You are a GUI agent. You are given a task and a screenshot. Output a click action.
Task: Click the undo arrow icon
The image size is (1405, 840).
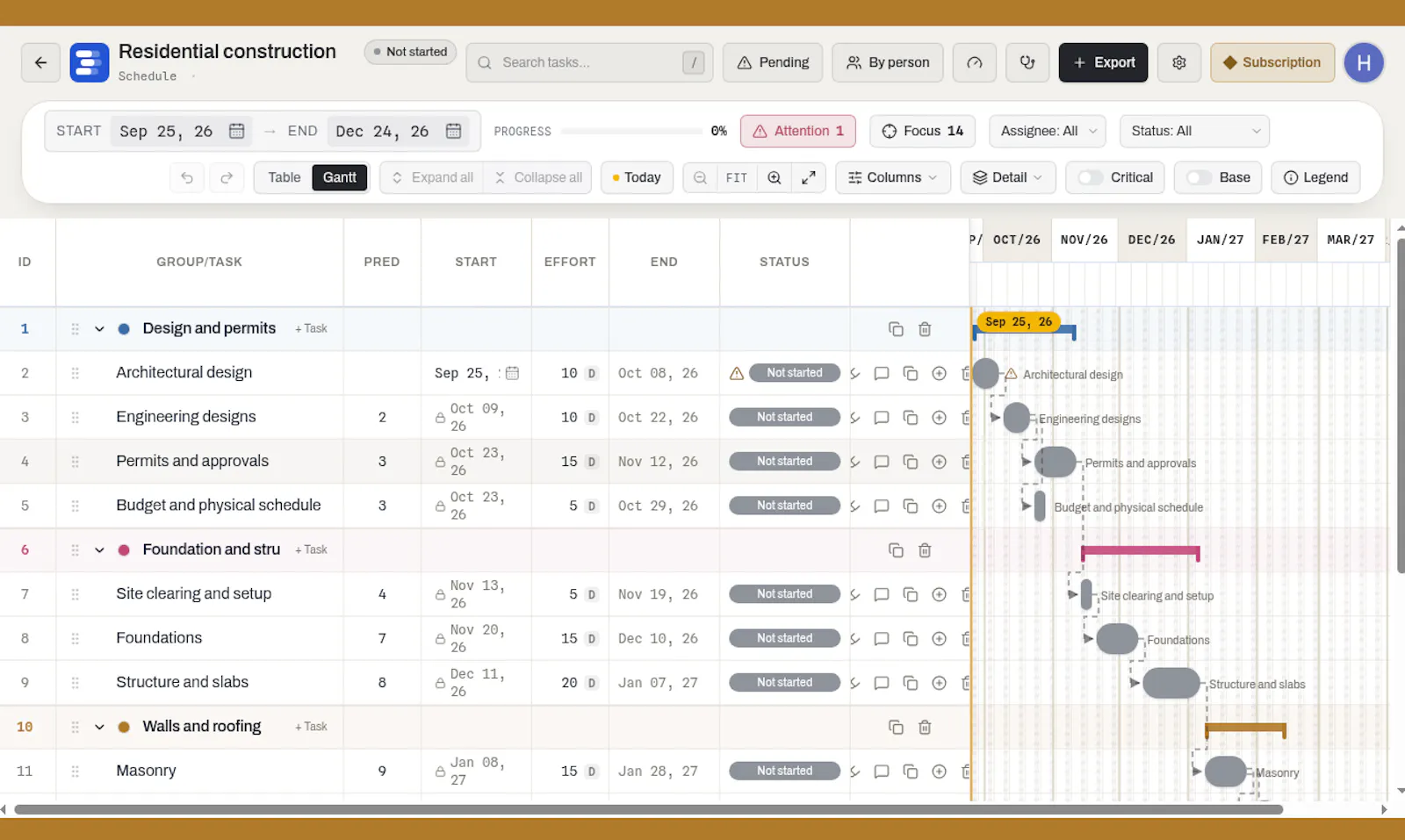pyautogui.click(x=187, y=177)
